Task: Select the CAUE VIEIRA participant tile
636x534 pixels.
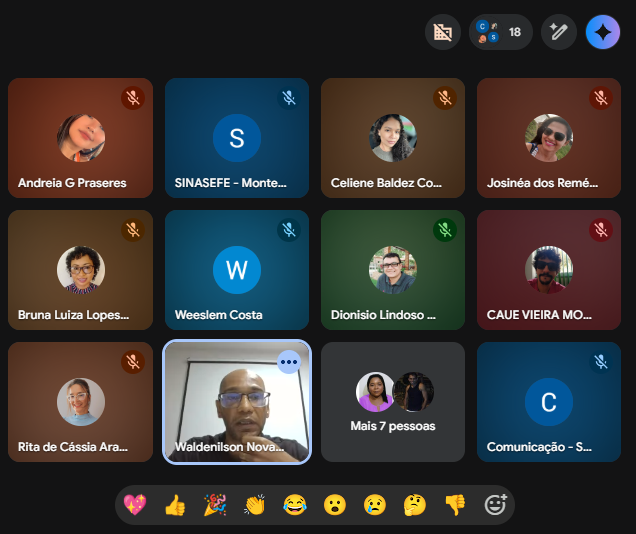Action: (549, 270)
